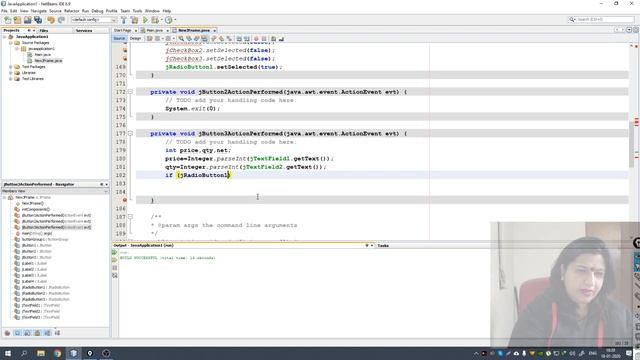
Task: Select jLabel4 in the Navigator
Action: pyautogui.click(x=34, y=281)
